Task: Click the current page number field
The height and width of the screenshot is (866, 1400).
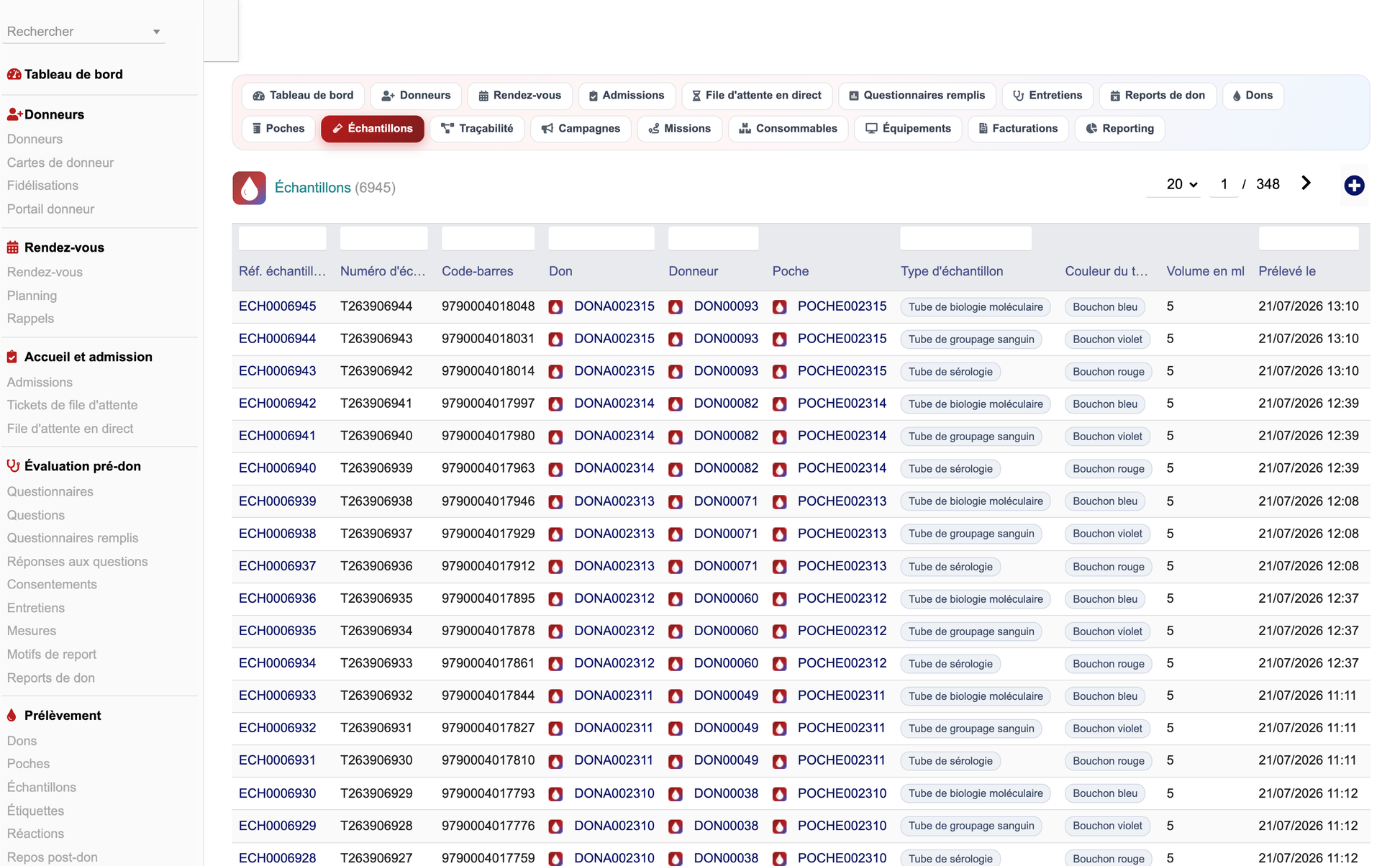Action: coord(1224,184)
